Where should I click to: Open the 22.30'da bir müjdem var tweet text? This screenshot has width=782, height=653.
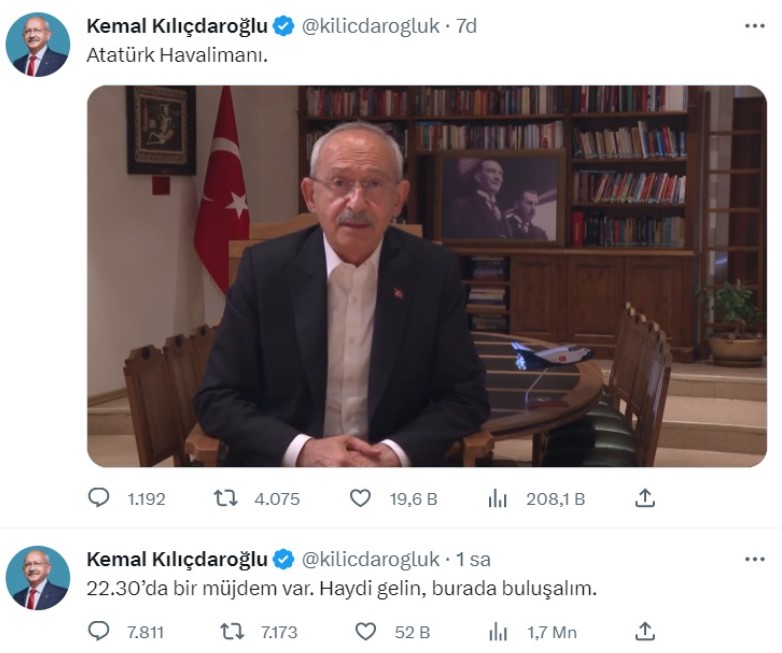342,589
